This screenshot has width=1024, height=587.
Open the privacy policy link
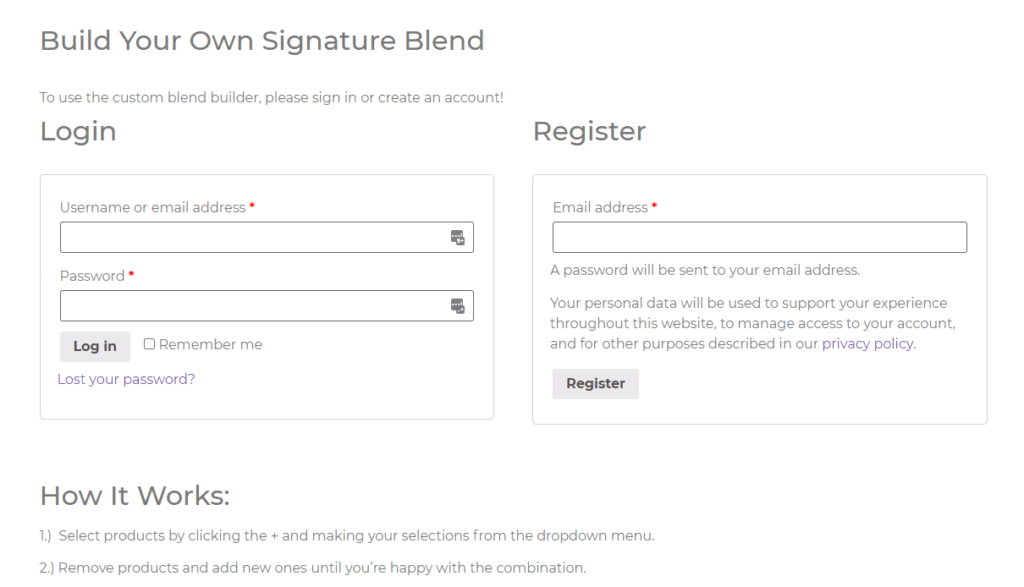[867, 344]
